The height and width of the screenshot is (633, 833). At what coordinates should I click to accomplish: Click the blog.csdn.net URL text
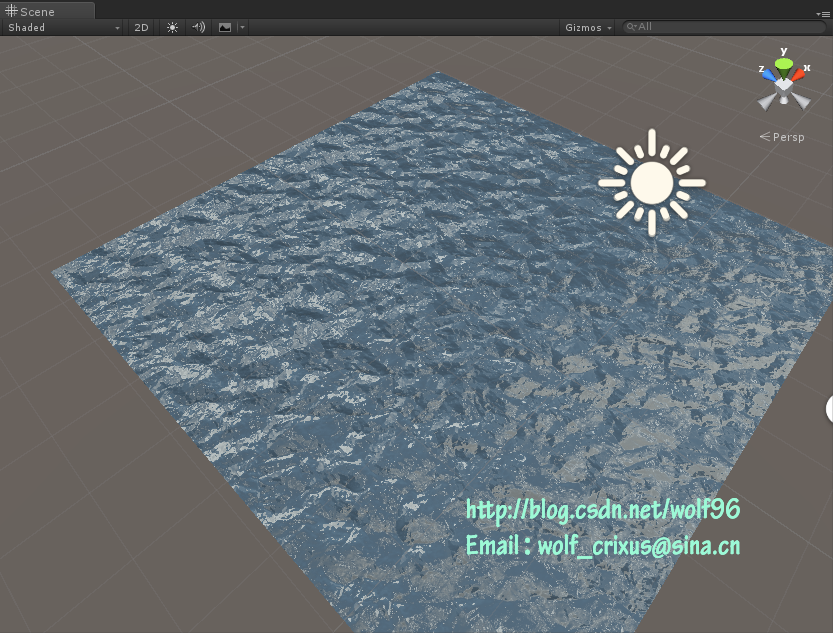click(x=603, y=510)
